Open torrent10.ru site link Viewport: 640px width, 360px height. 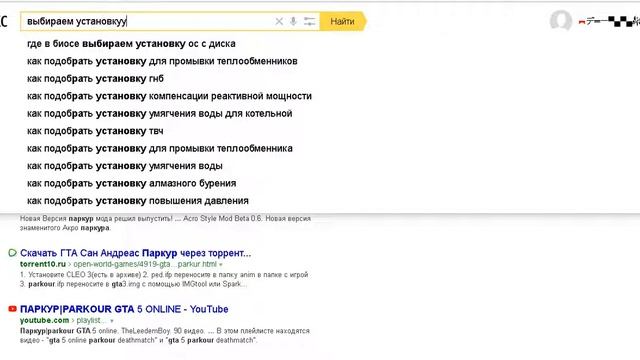[x=43, y=264]
